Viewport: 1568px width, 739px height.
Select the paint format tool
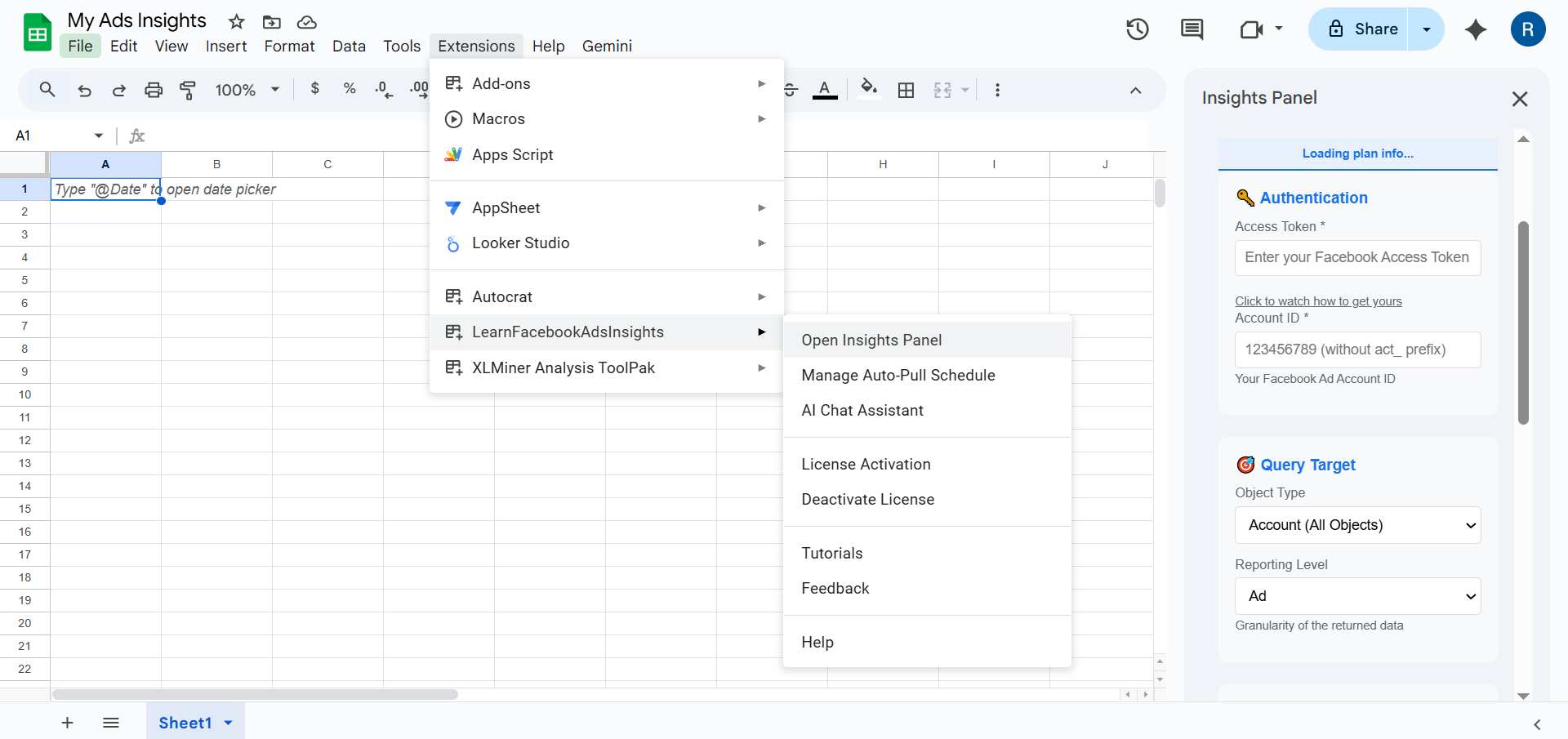point(188,90)
